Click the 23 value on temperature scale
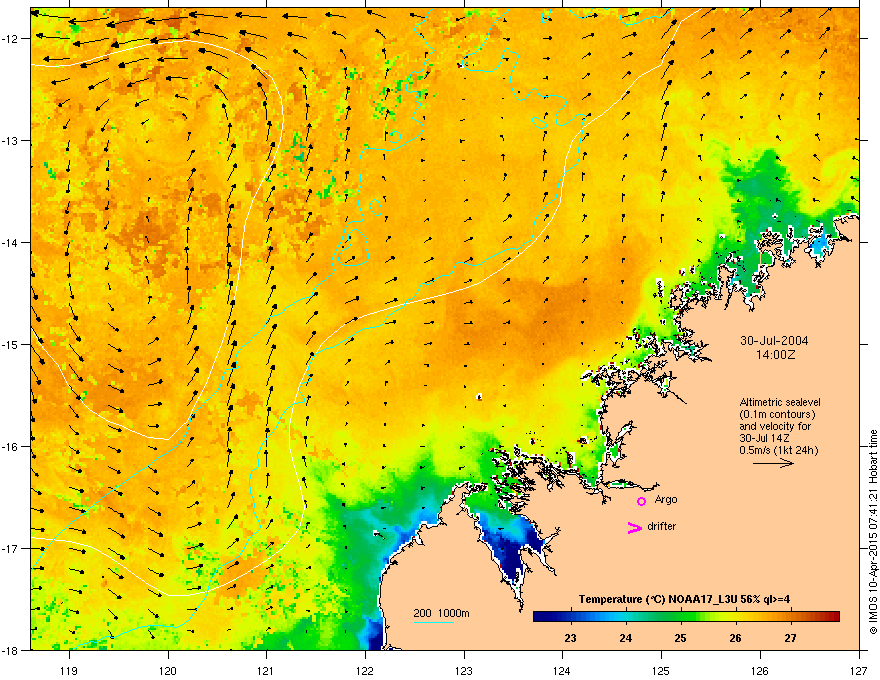This screenshot has width=880, height=680. [x=570, y=638]
